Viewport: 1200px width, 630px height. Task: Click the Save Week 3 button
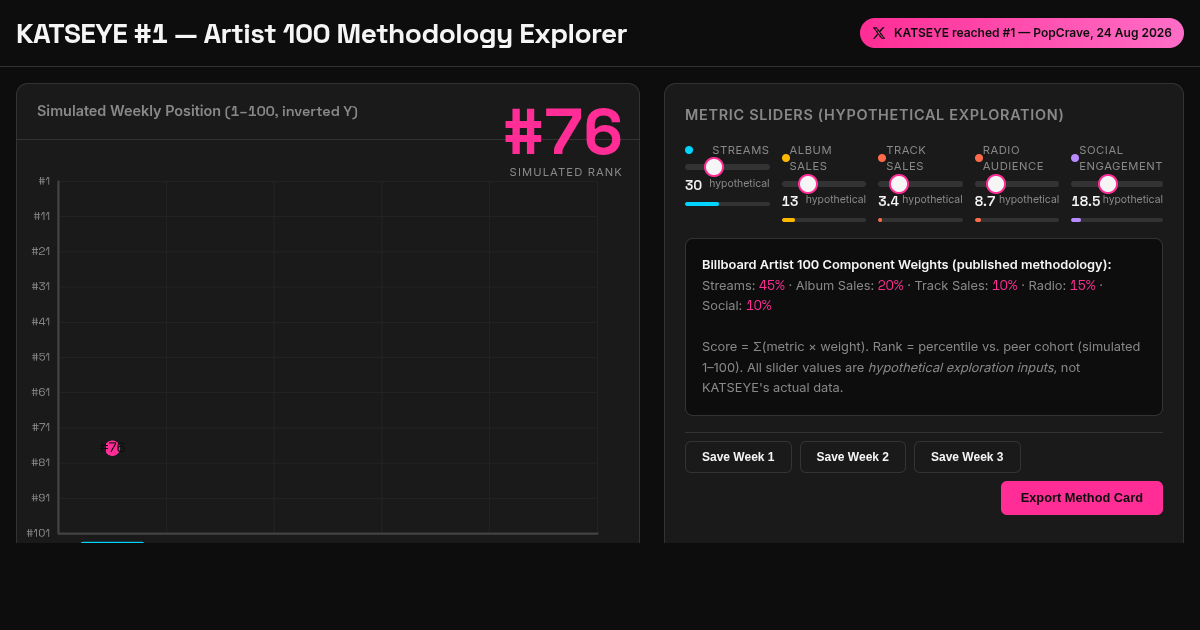[967, 457]
